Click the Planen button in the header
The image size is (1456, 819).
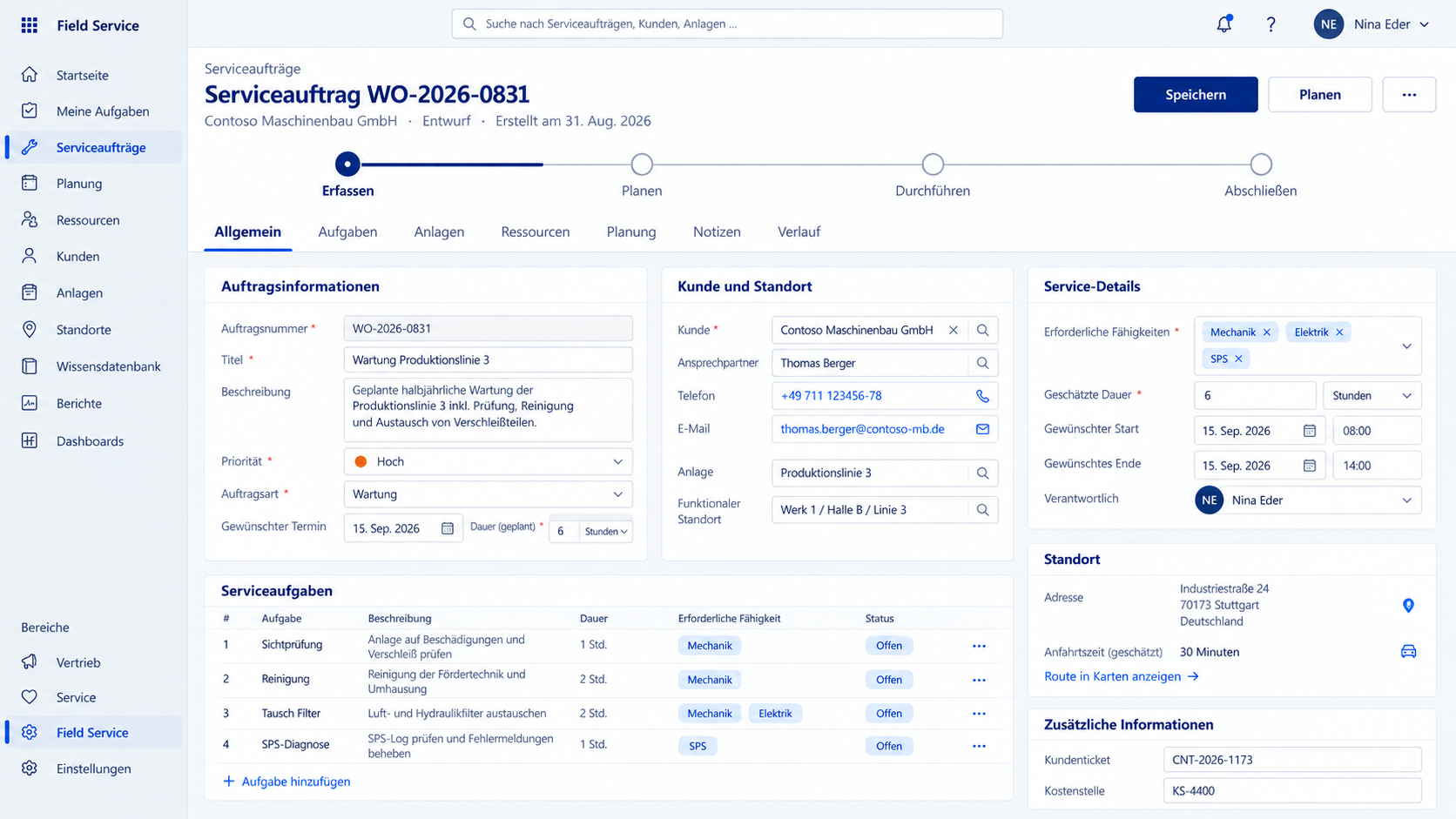1320,95
